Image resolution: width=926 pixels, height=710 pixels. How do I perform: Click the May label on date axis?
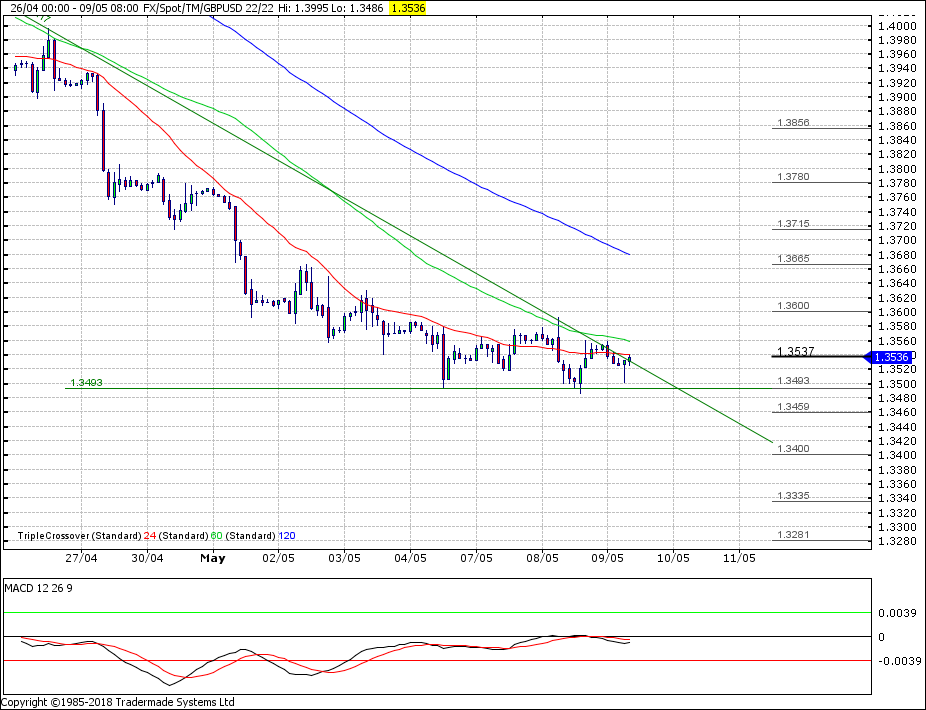click(x=212, y=558)
